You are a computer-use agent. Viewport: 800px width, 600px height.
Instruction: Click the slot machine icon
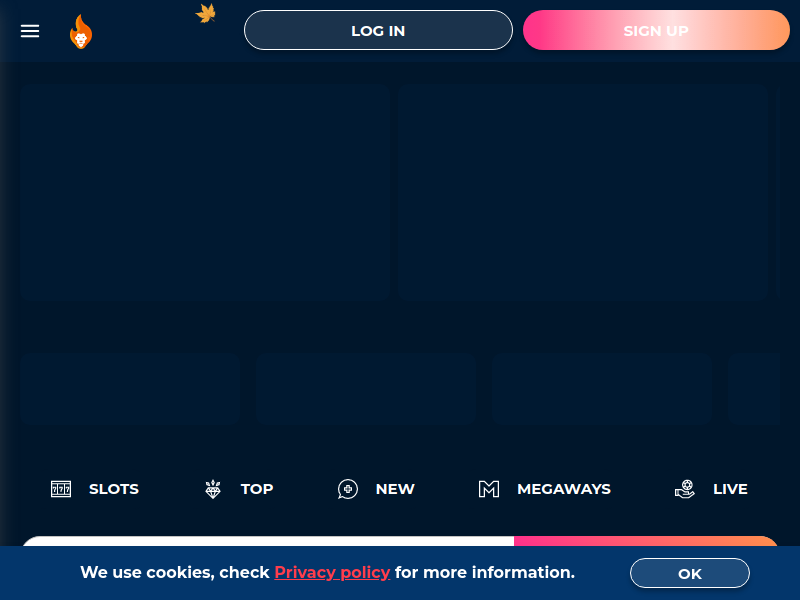pos(61,489)
